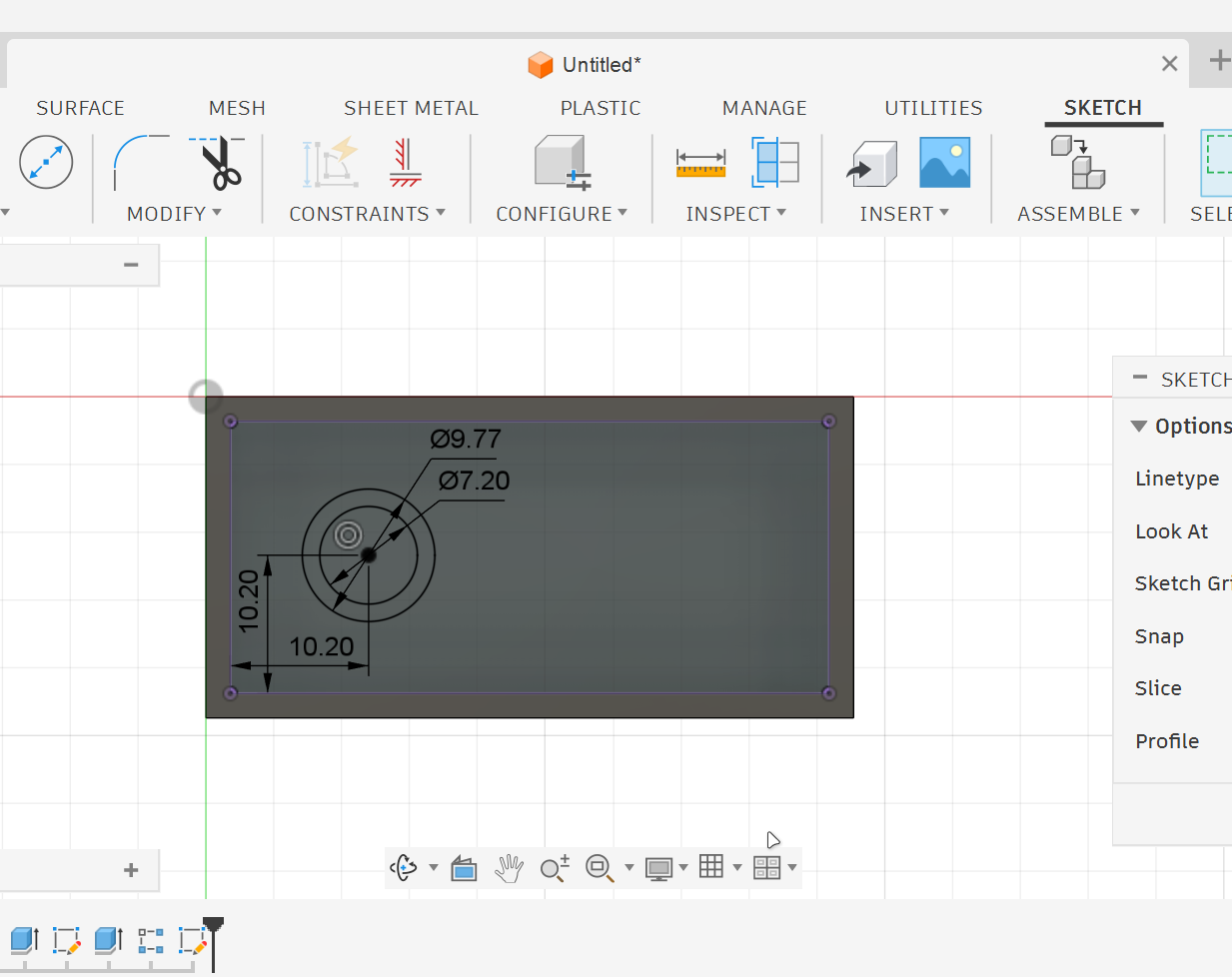The height and width of the screenshot is (977, 1232).
Task: Open the ASSEMBLE dropdown menu
Action: pos(1078,214)
